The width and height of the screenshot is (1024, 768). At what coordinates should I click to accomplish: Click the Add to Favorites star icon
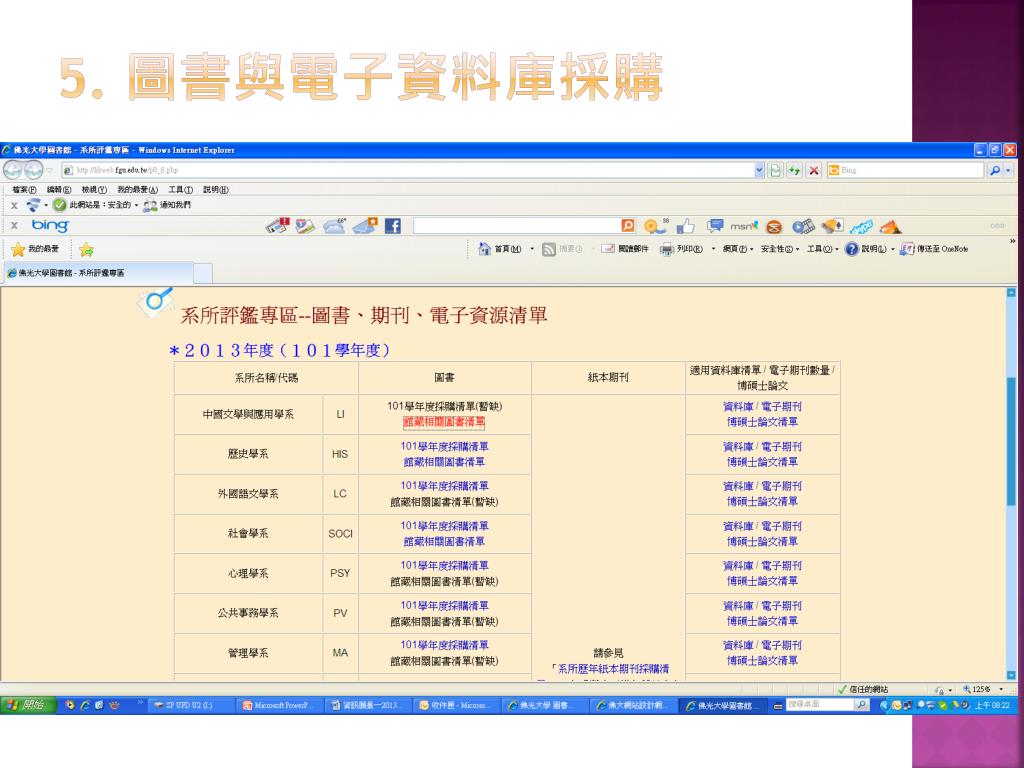point(86,249)
